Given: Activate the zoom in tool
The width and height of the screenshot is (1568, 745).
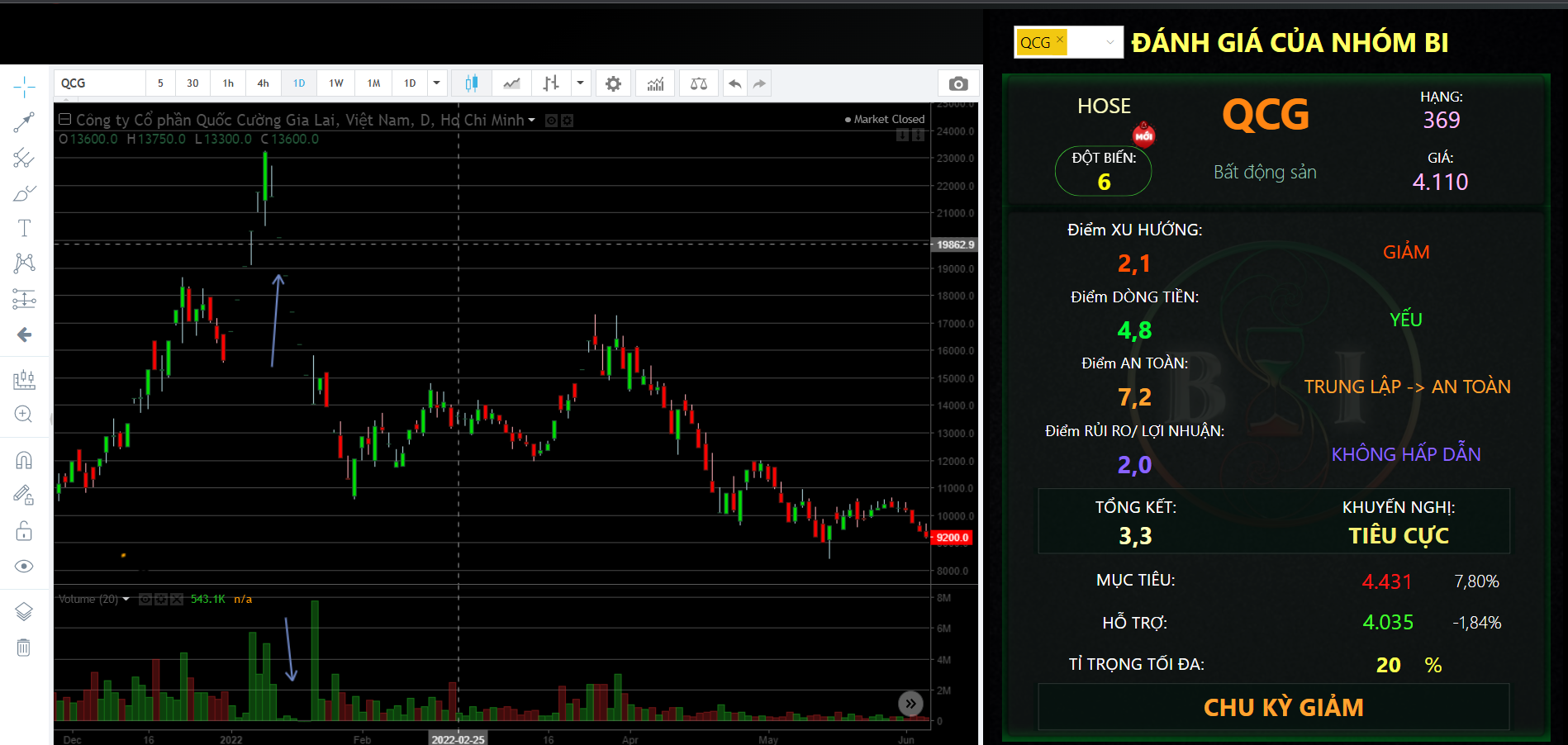Looking at the screenshot, I should (x=24, y=415).
